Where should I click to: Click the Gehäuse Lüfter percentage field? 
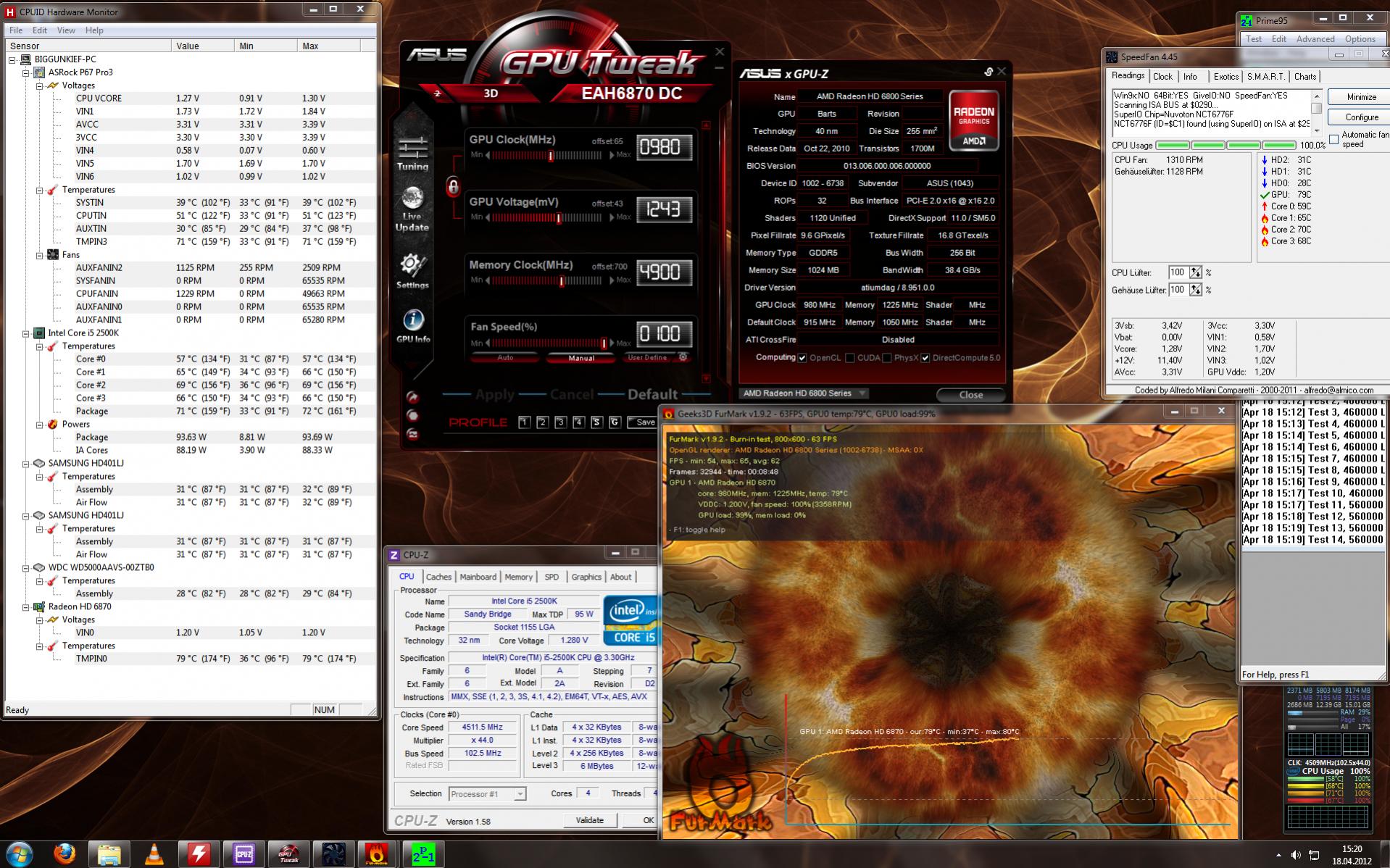(1178, 290)
